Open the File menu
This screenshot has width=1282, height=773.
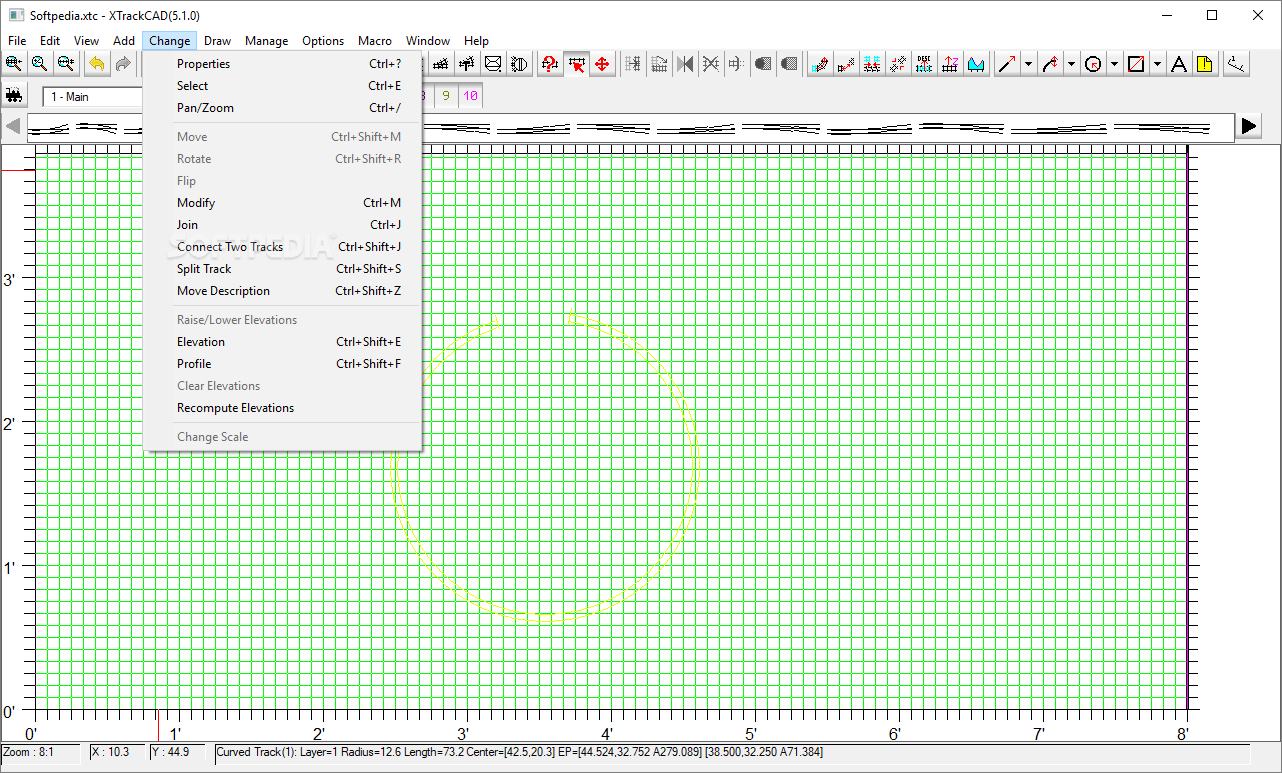(x=17, y=41)
